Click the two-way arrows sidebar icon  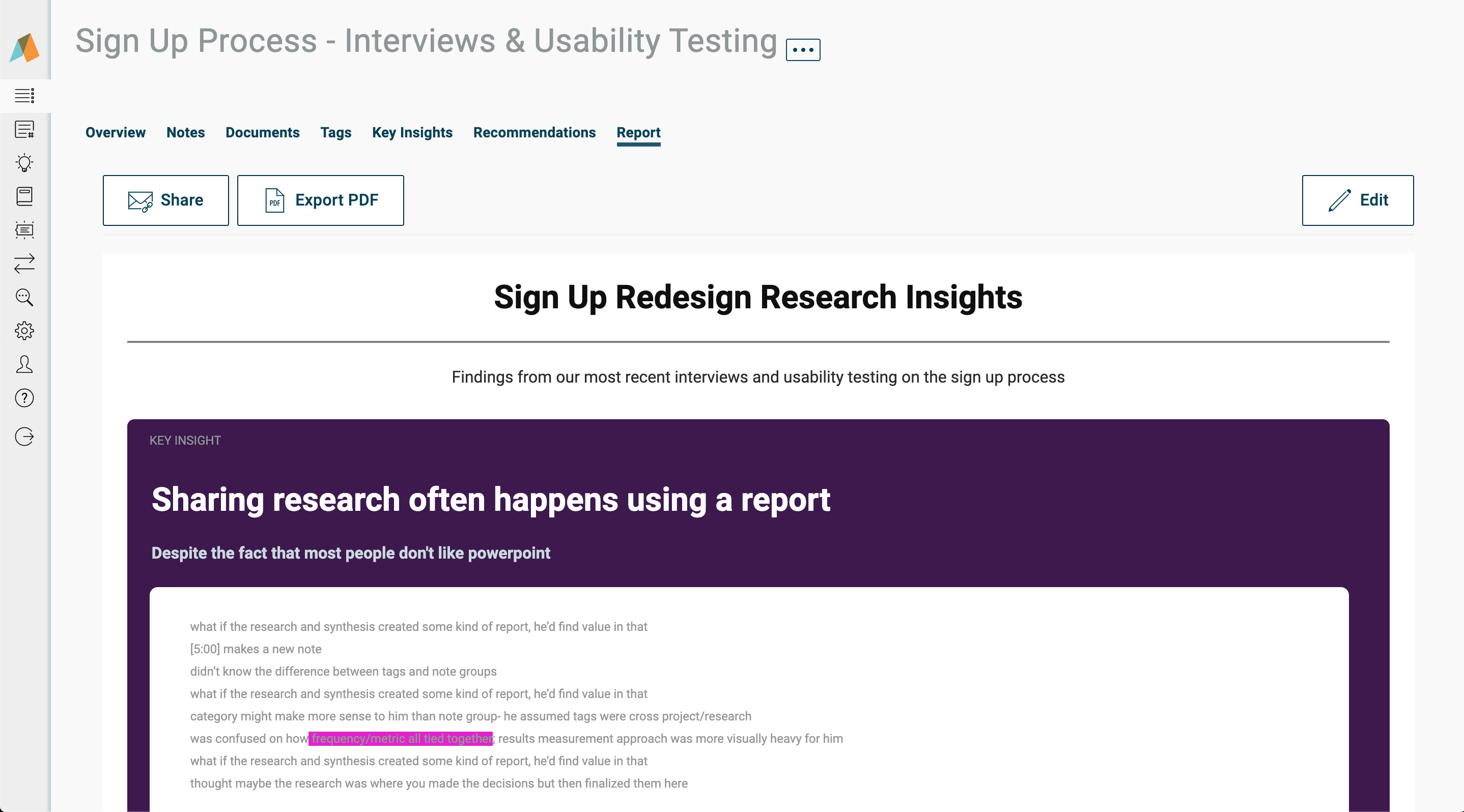coord(24,264)
